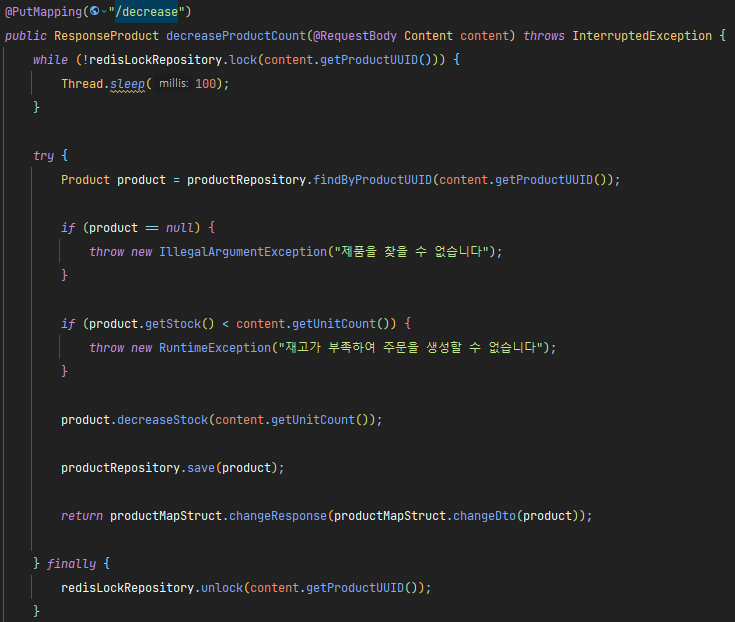
Task: Click the lock method call in while condition
Action: 243,60
